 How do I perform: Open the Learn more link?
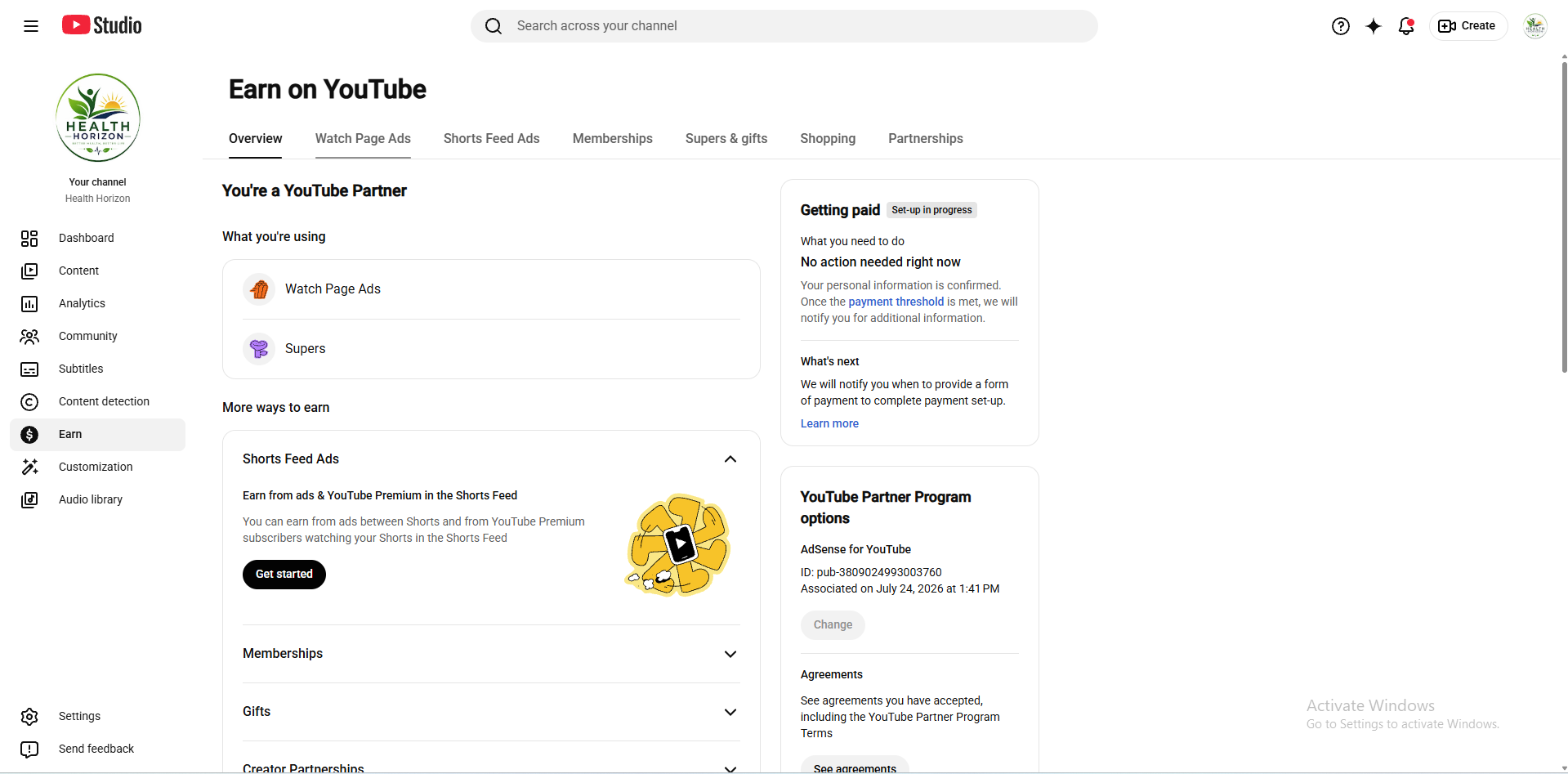(829, 423)
